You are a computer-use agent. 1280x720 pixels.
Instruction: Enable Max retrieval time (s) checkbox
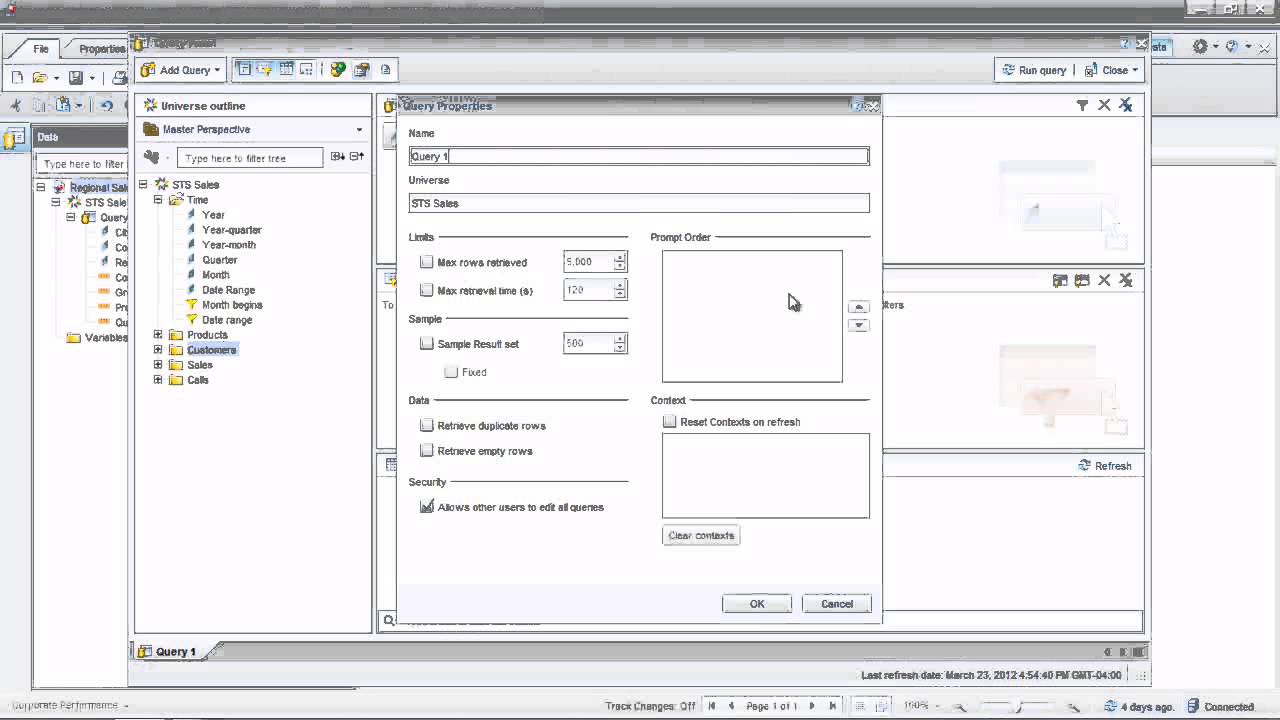coord(427,290)
